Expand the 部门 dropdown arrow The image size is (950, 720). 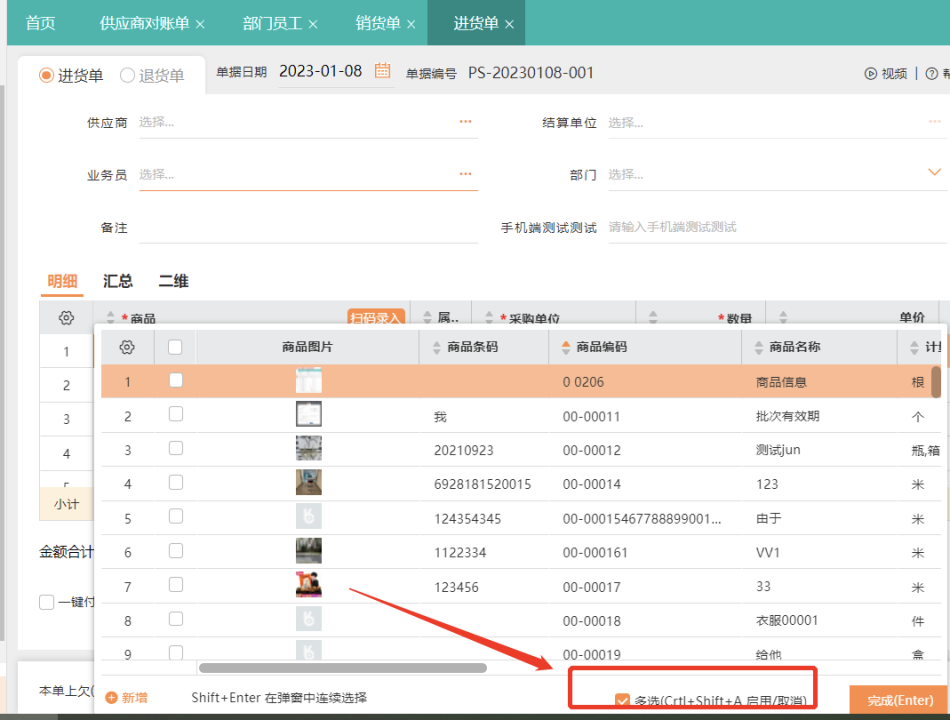935,173
